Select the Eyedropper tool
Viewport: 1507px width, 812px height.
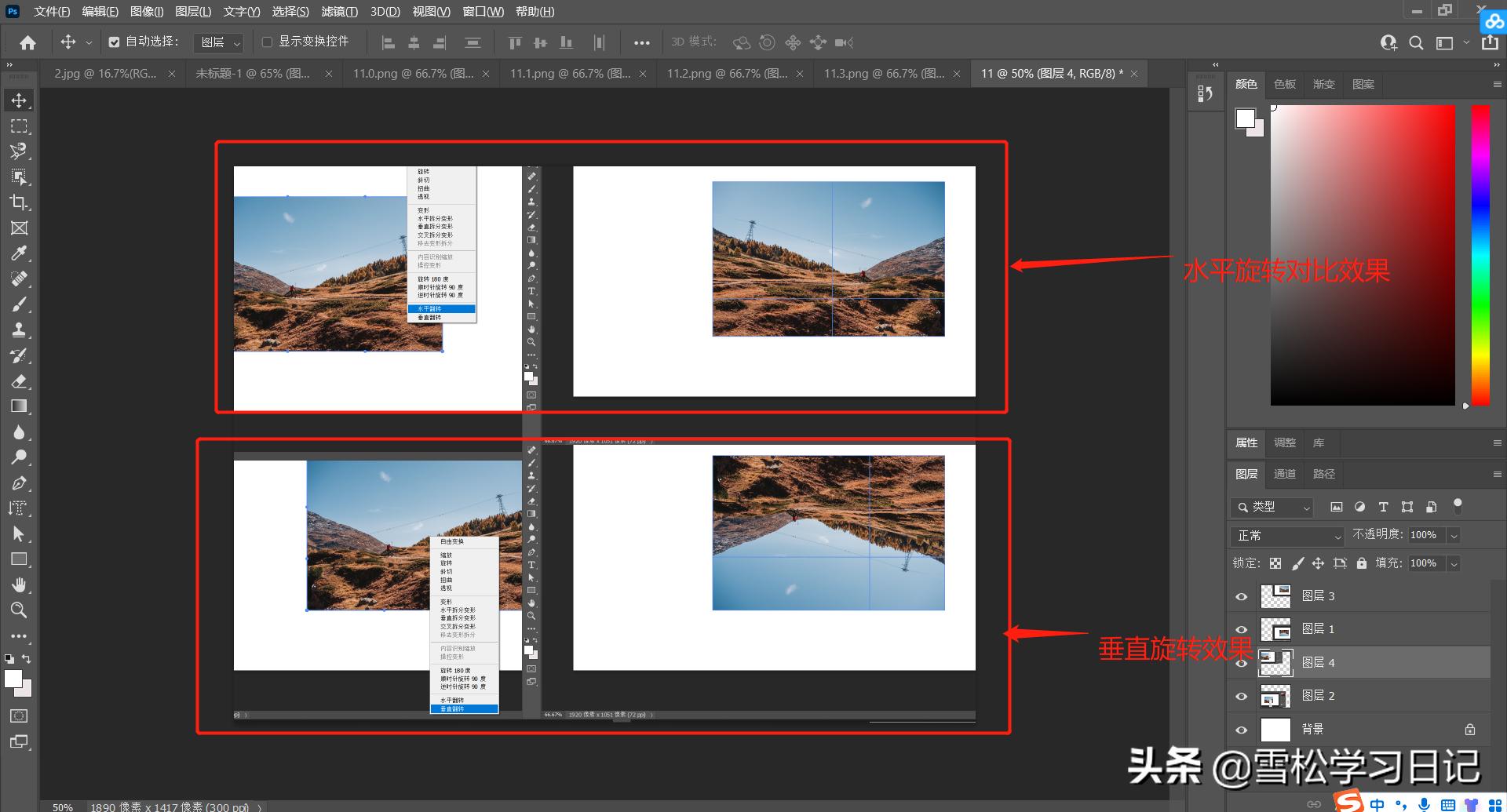(x=19, y=253)
